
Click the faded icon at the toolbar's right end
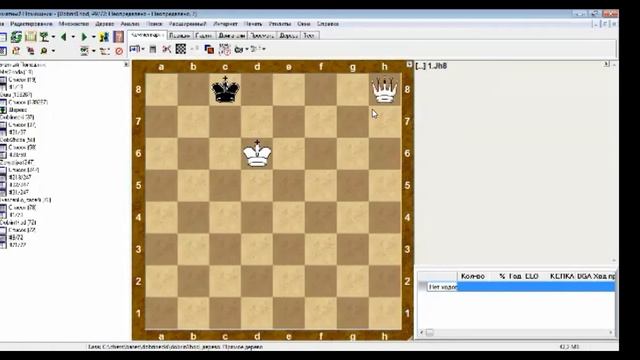coord(255,49)
